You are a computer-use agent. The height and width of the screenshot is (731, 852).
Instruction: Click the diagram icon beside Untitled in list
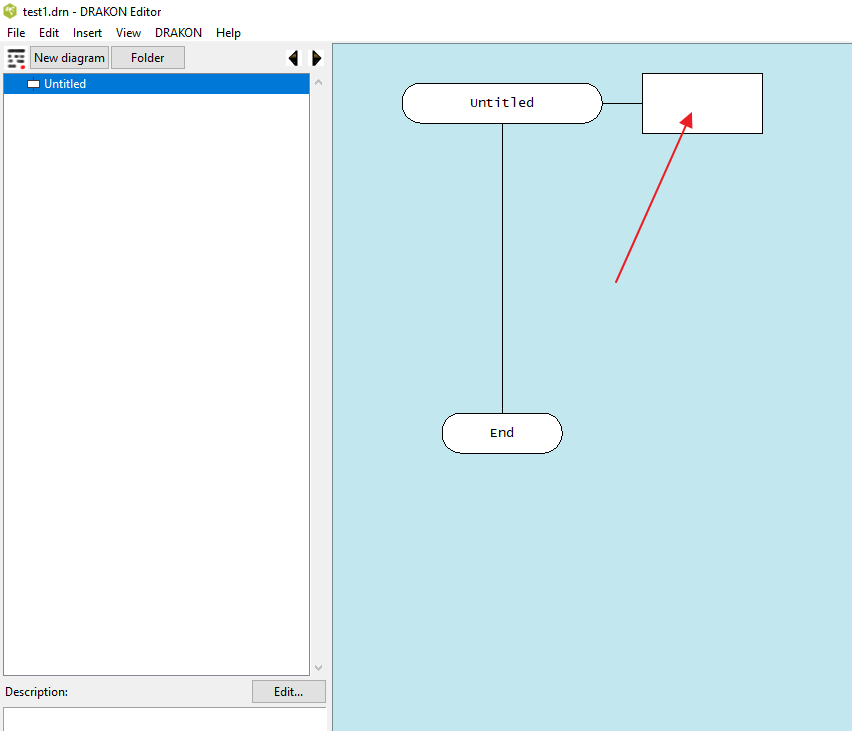click(33, 84)
